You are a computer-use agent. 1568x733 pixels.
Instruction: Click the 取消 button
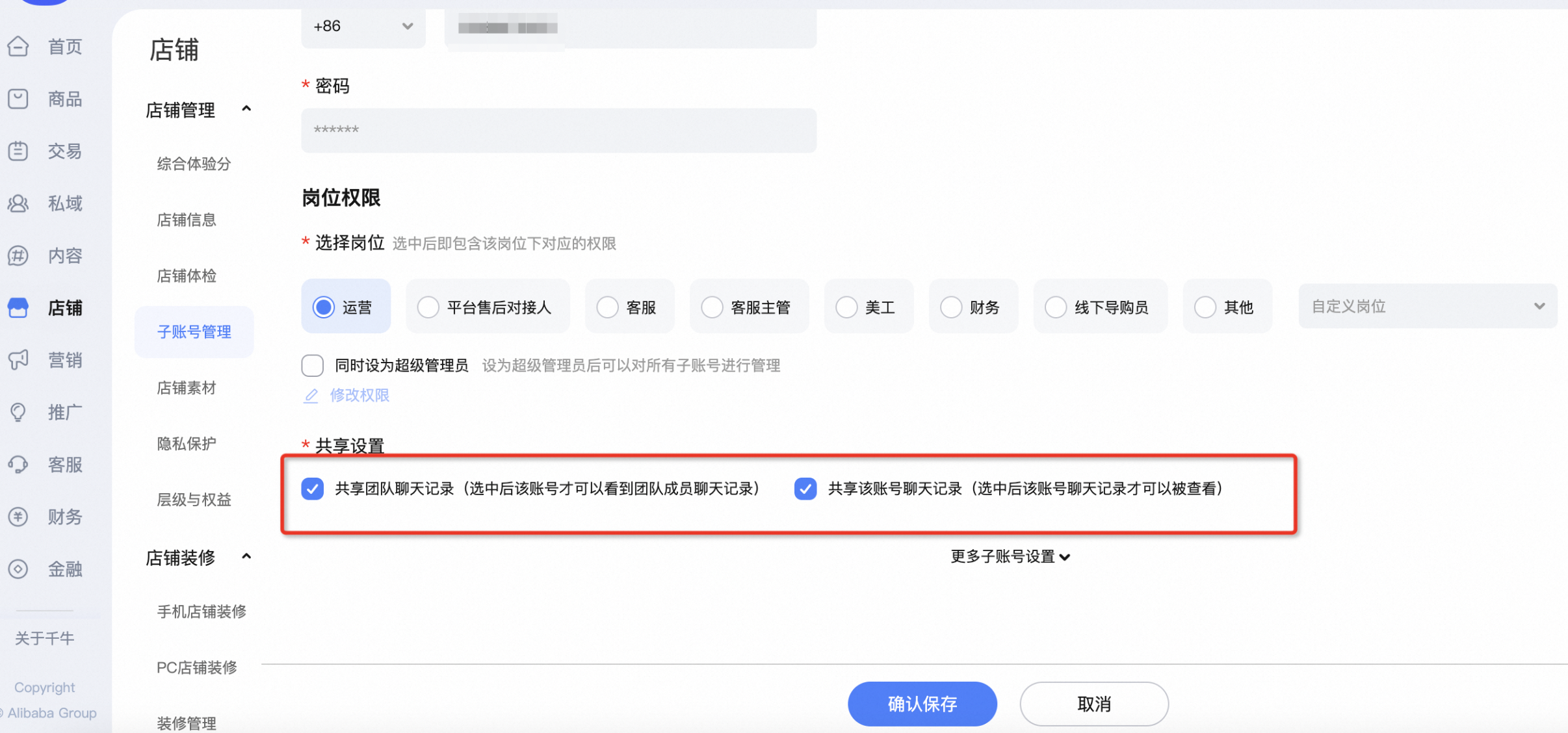(x=1094, y=704)
